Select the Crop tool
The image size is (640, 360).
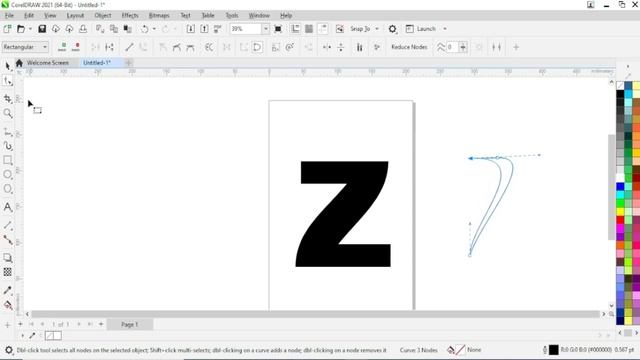(x=7, y=98)
